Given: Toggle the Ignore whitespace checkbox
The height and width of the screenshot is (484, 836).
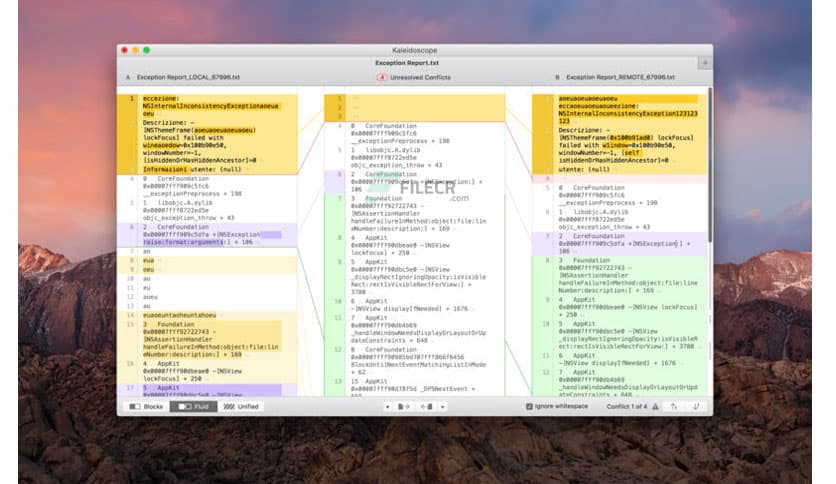Looking at the screenshot, I should point(530,407).
